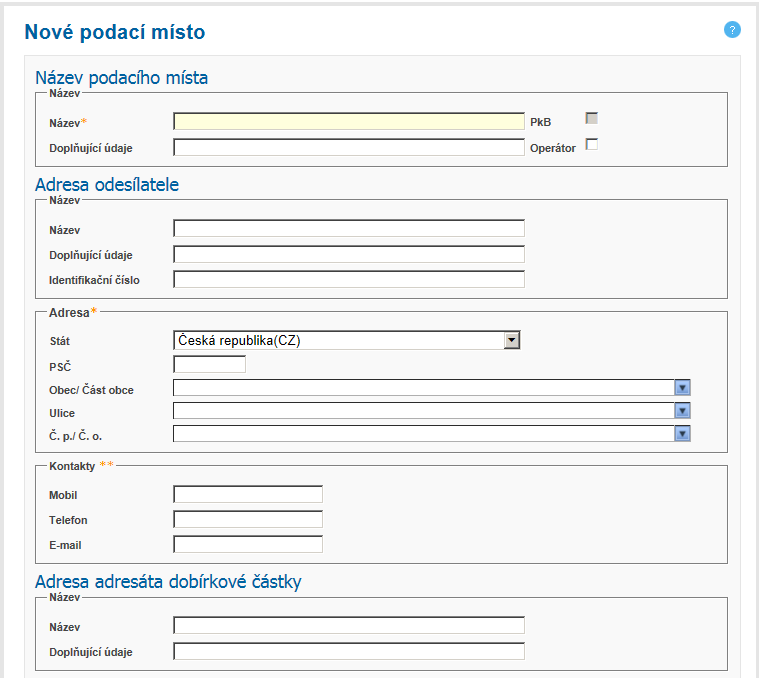This screenshot has width=759, height=678.
Task: Click the Mobil contact field
Action: point(248,494)
